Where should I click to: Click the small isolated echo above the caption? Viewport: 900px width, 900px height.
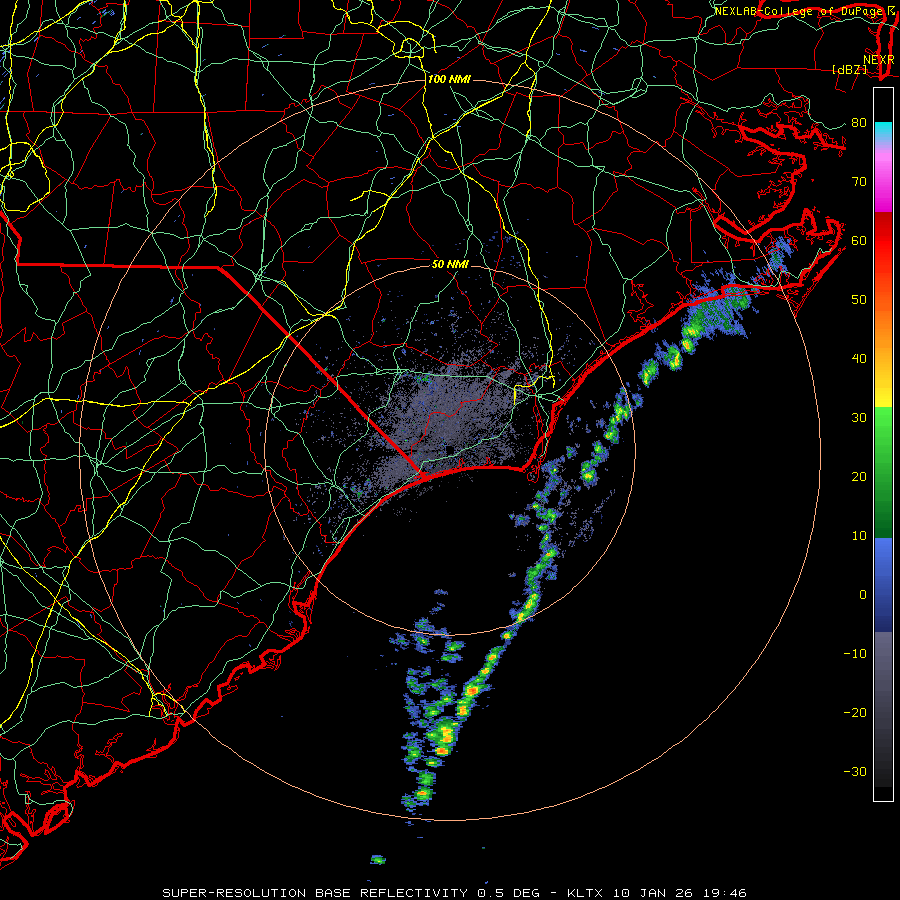(x=378, y=859)
